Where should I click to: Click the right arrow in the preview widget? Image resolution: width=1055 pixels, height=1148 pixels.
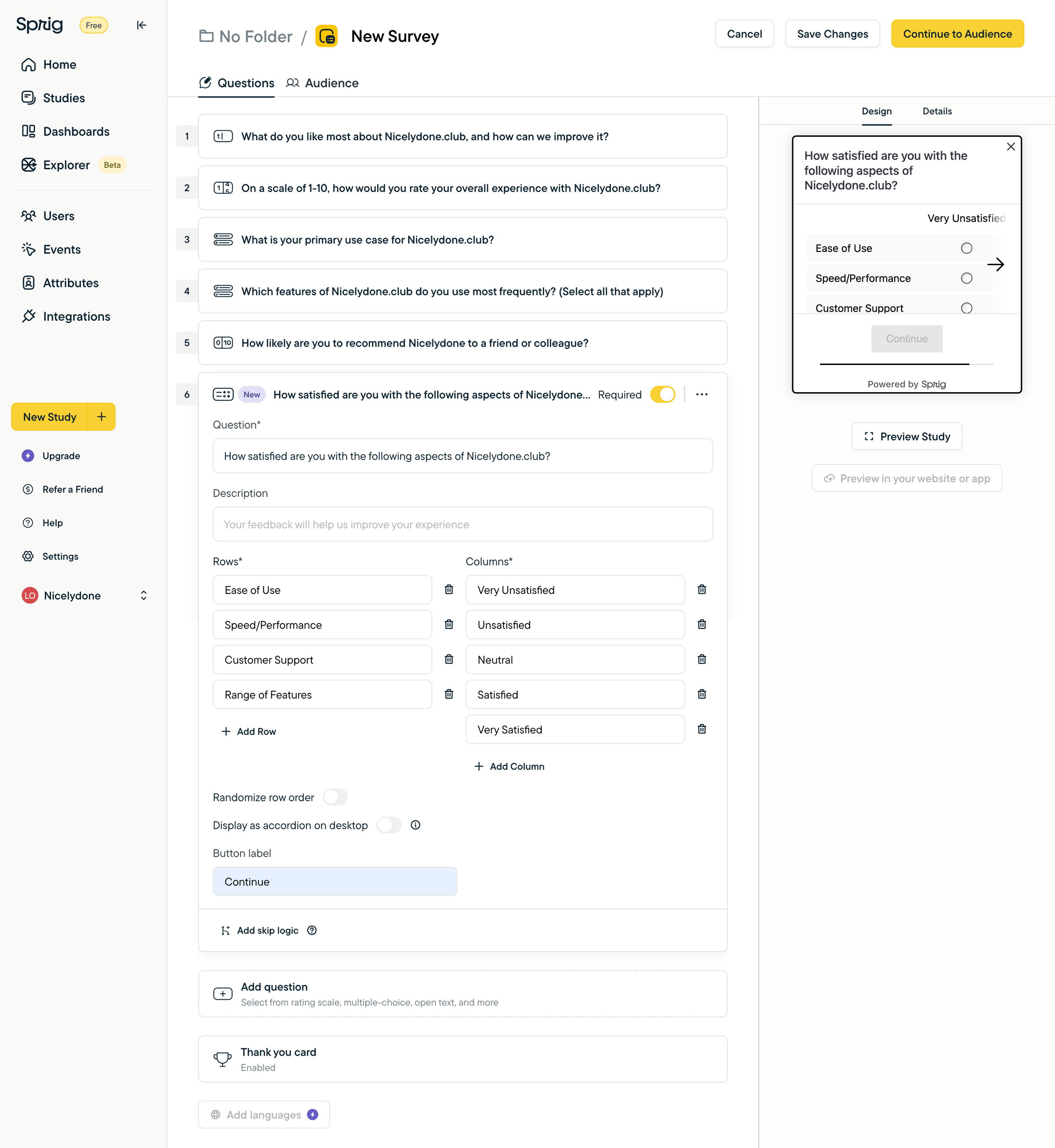click(x=995, y=264)
